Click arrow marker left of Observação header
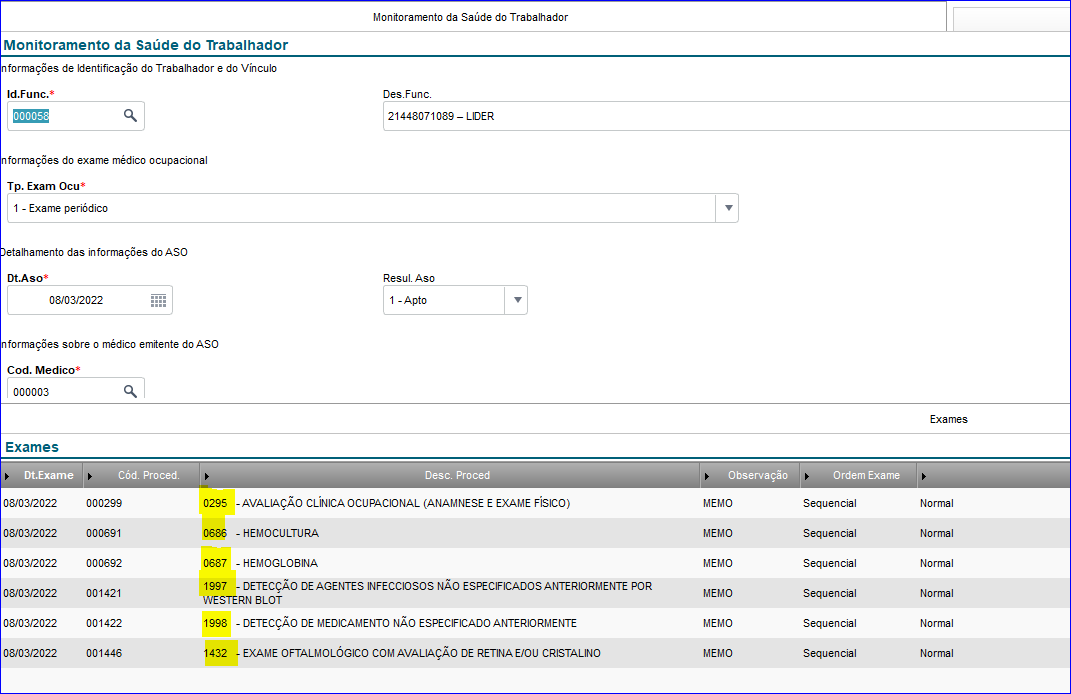The image size is (1071, 694). point(707,476)
